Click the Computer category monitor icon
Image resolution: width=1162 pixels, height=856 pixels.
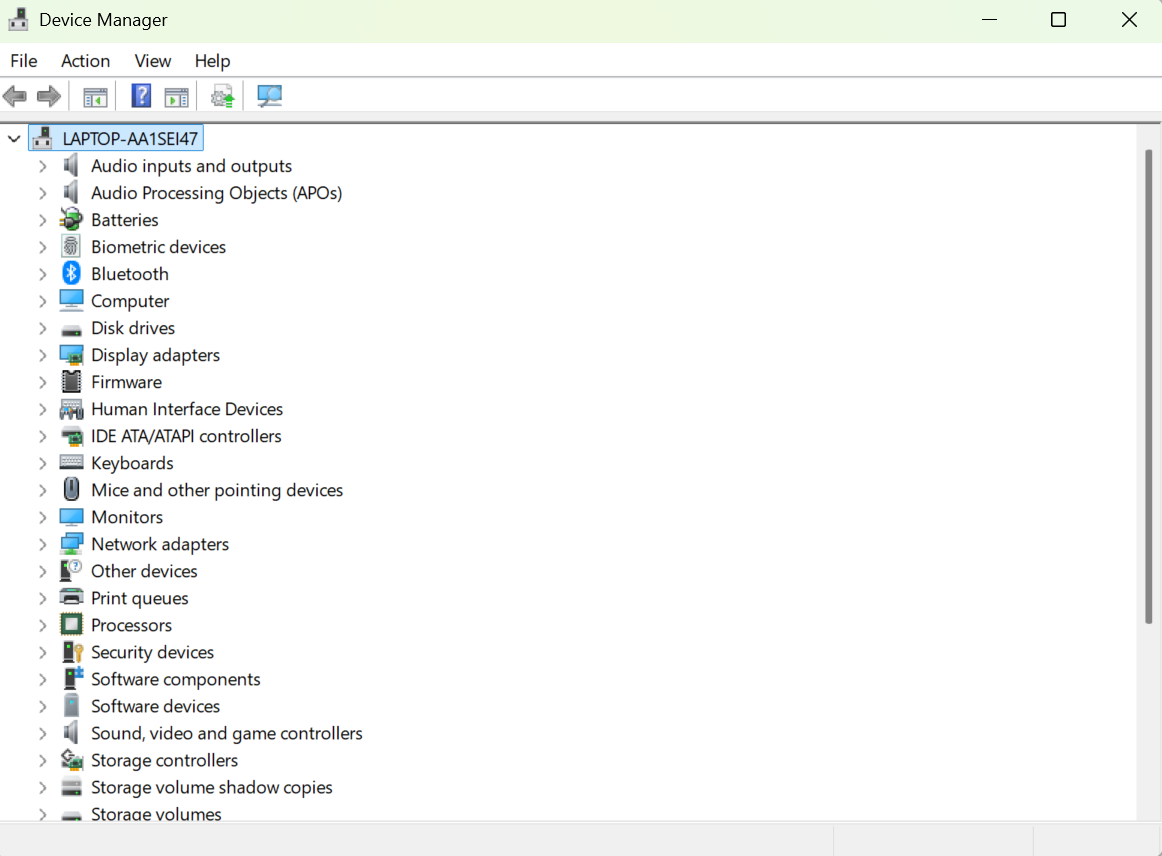[71, 301]
